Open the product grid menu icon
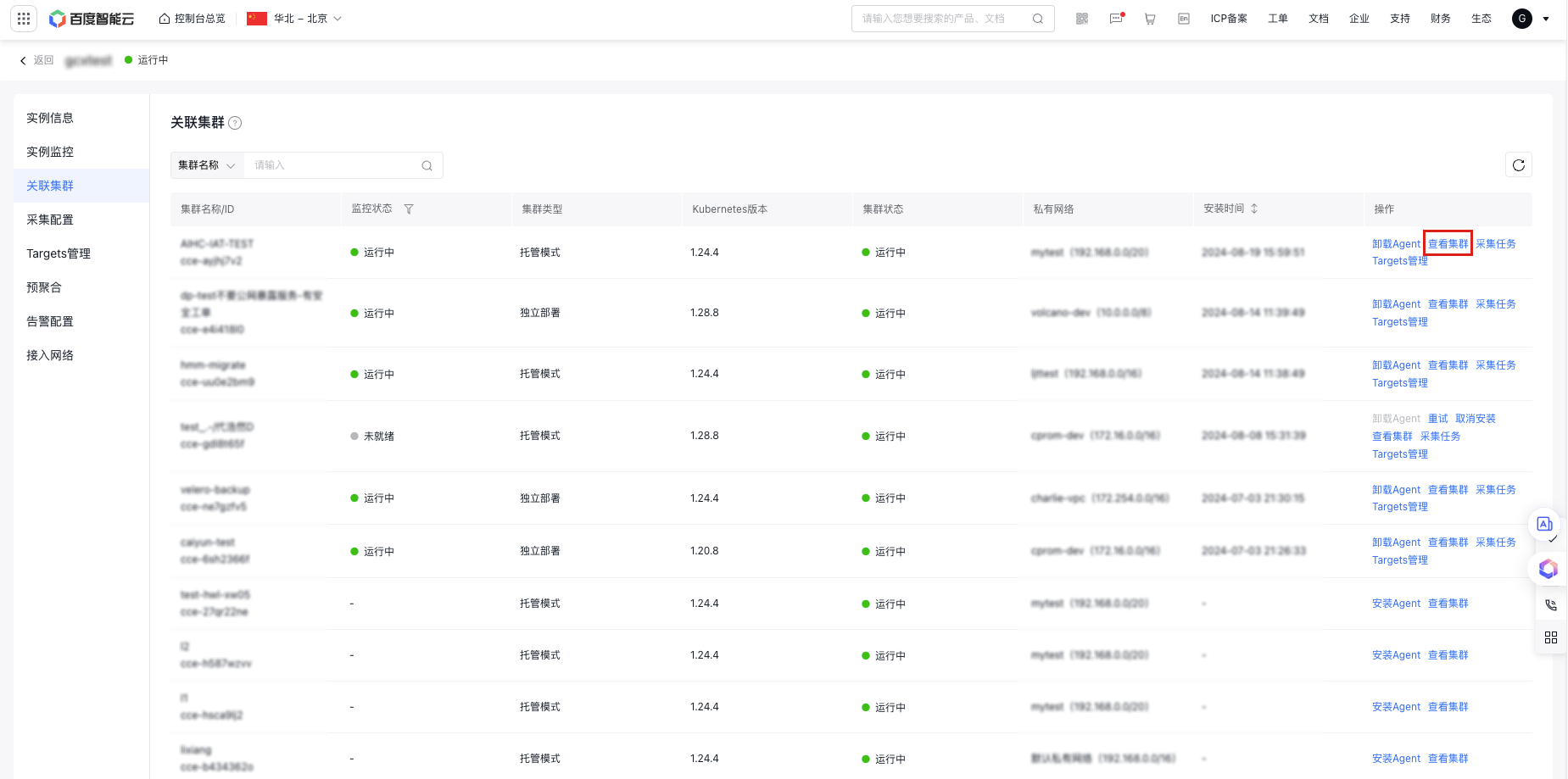Screen dimensions: 1568x779 [x=24, y=19]
